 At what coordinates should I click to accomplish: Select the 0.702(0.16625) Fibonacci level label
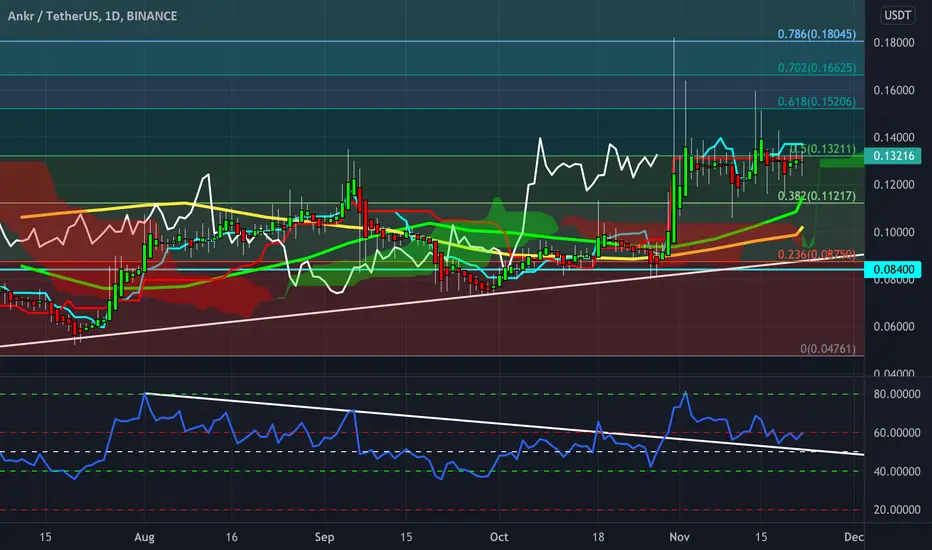[817, 68]
